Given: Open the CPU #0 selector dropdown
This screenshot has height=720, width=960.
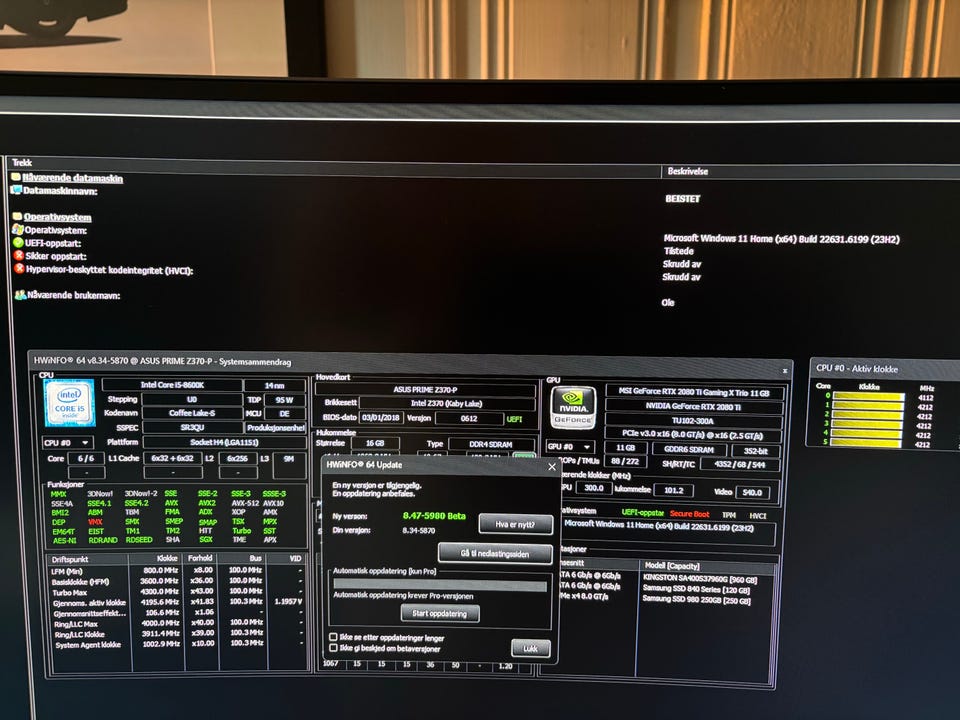Looking at the screenshot, I should point(67,443).
